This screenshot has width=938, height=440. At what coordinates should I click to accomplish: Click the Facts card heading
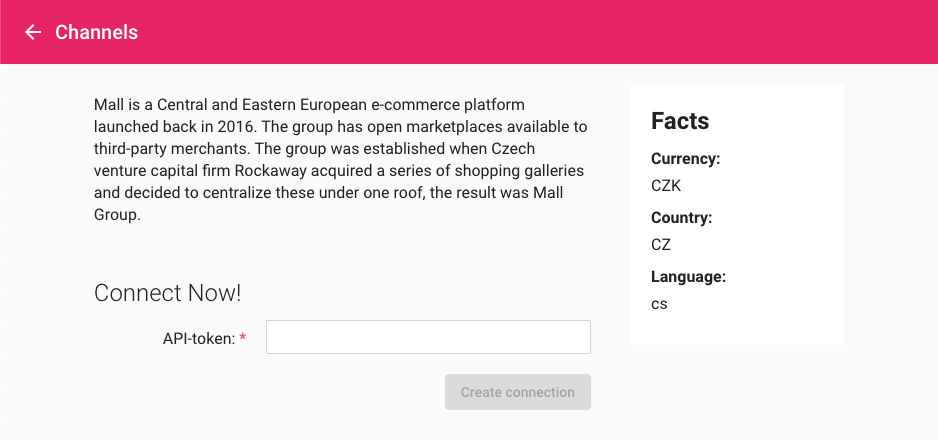680,121
